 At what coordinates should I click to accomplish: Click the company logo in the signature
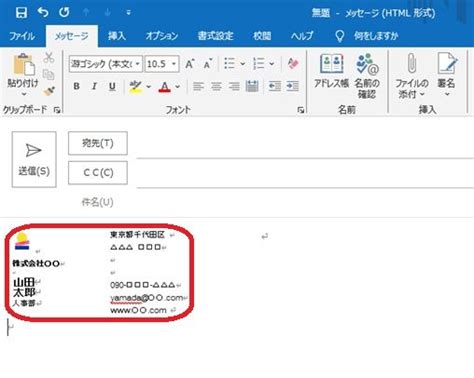[x=22, y=241]
